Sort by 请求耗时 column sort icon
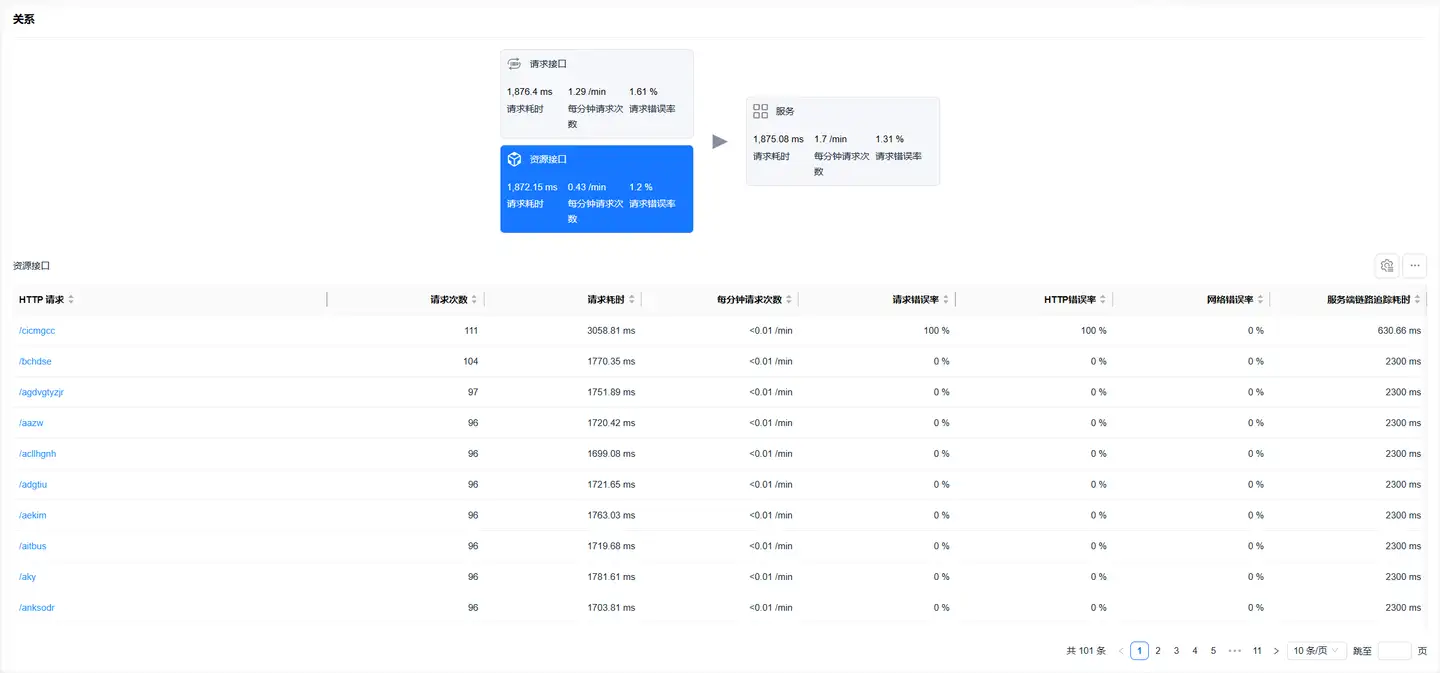 click(631, 299)
